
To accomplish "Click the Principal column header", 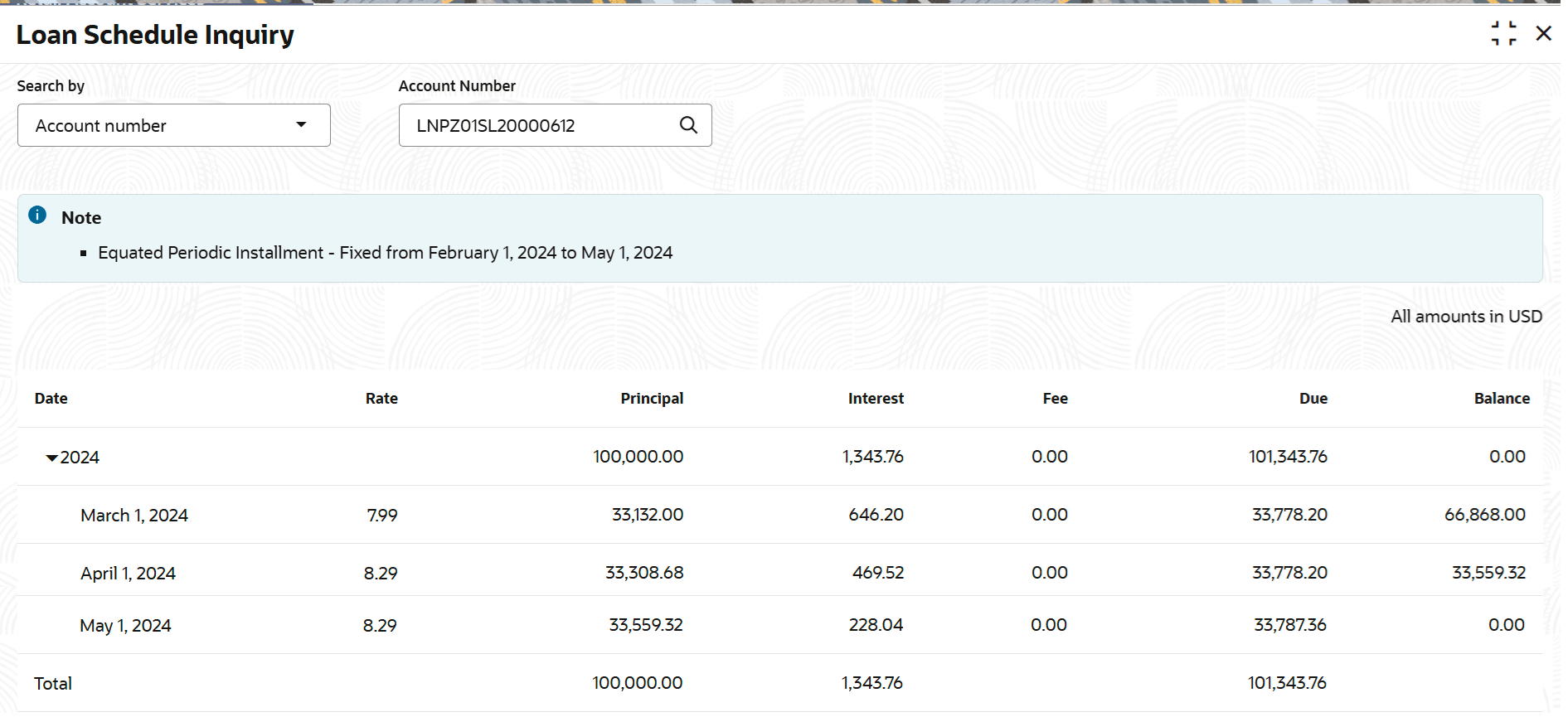I will (x=652, y=399).
